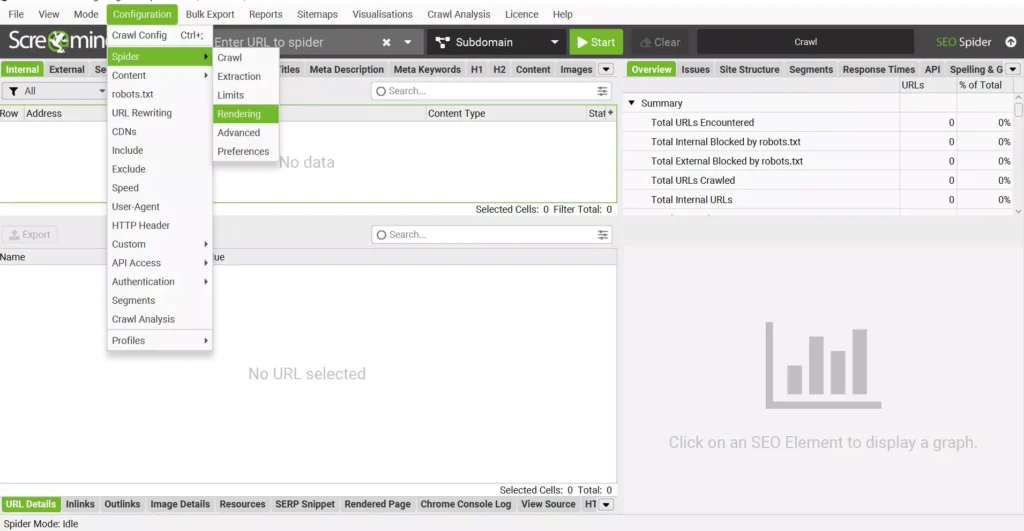Screen dimensions: 1024x531
Task: Select Total URLs Crawled row
Action: [x=818, y=180]
